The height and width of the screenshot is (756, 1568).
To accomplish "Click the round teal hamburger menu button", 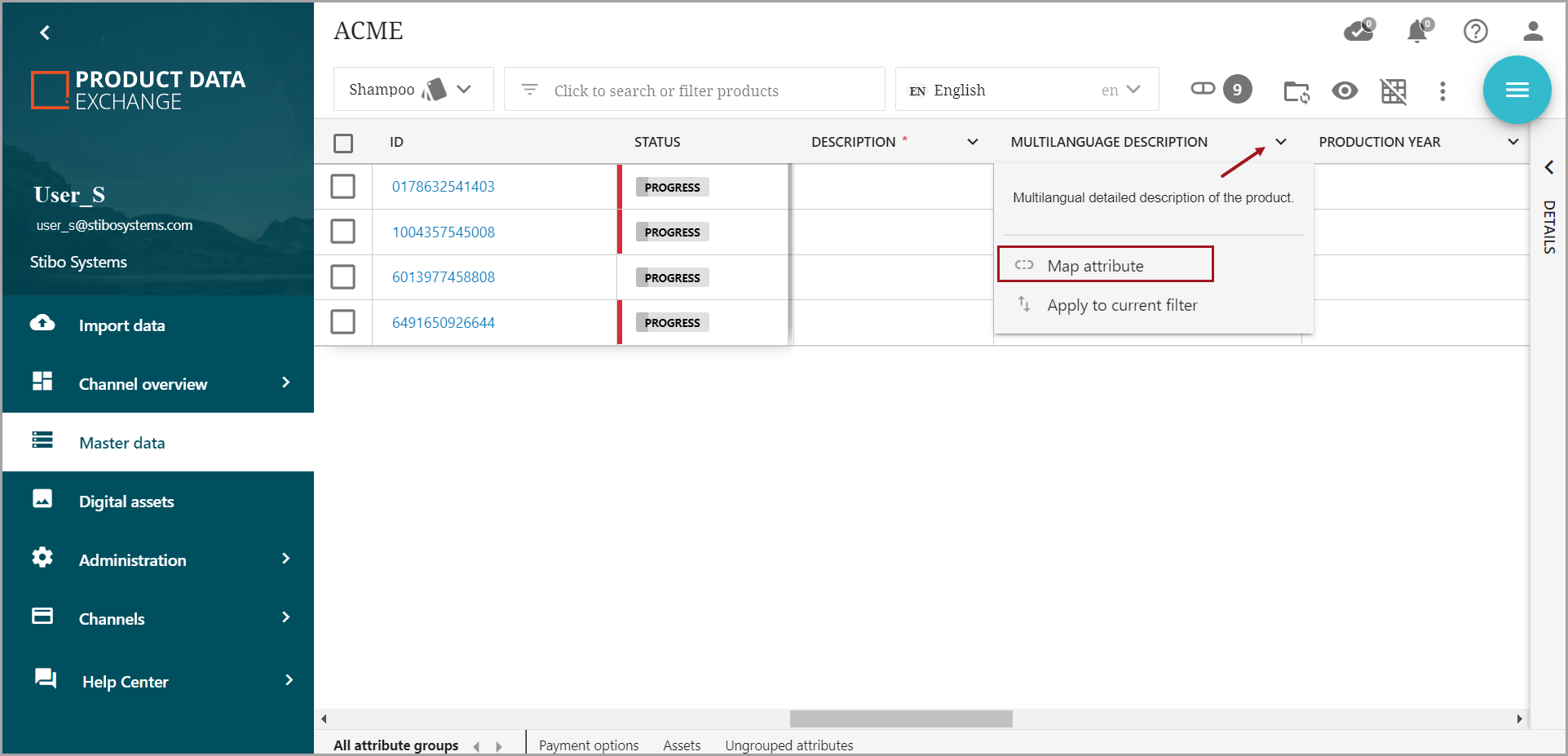I will (x=1517, y=90).
